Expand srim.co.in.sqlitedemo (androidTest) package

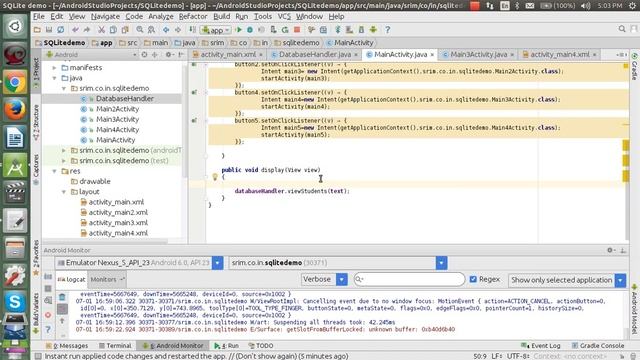point(64,150)
